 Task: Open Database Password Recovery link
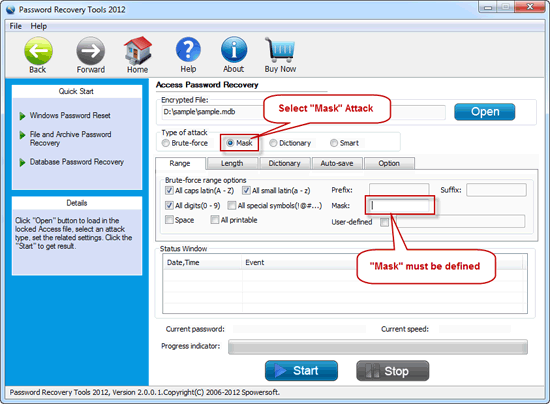point(77,162)
